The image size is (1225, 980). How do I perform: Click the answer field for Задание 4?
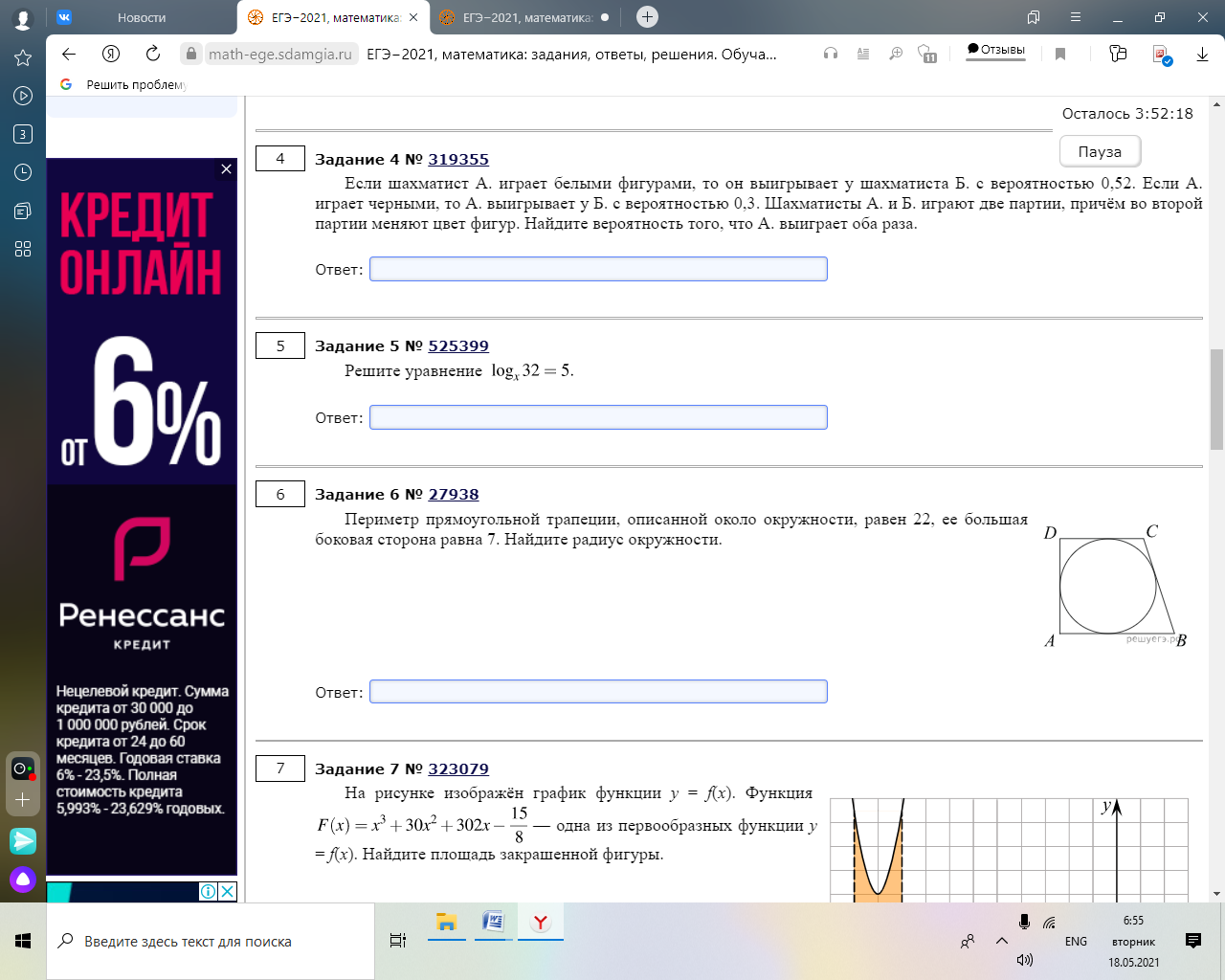coord(598,269)
